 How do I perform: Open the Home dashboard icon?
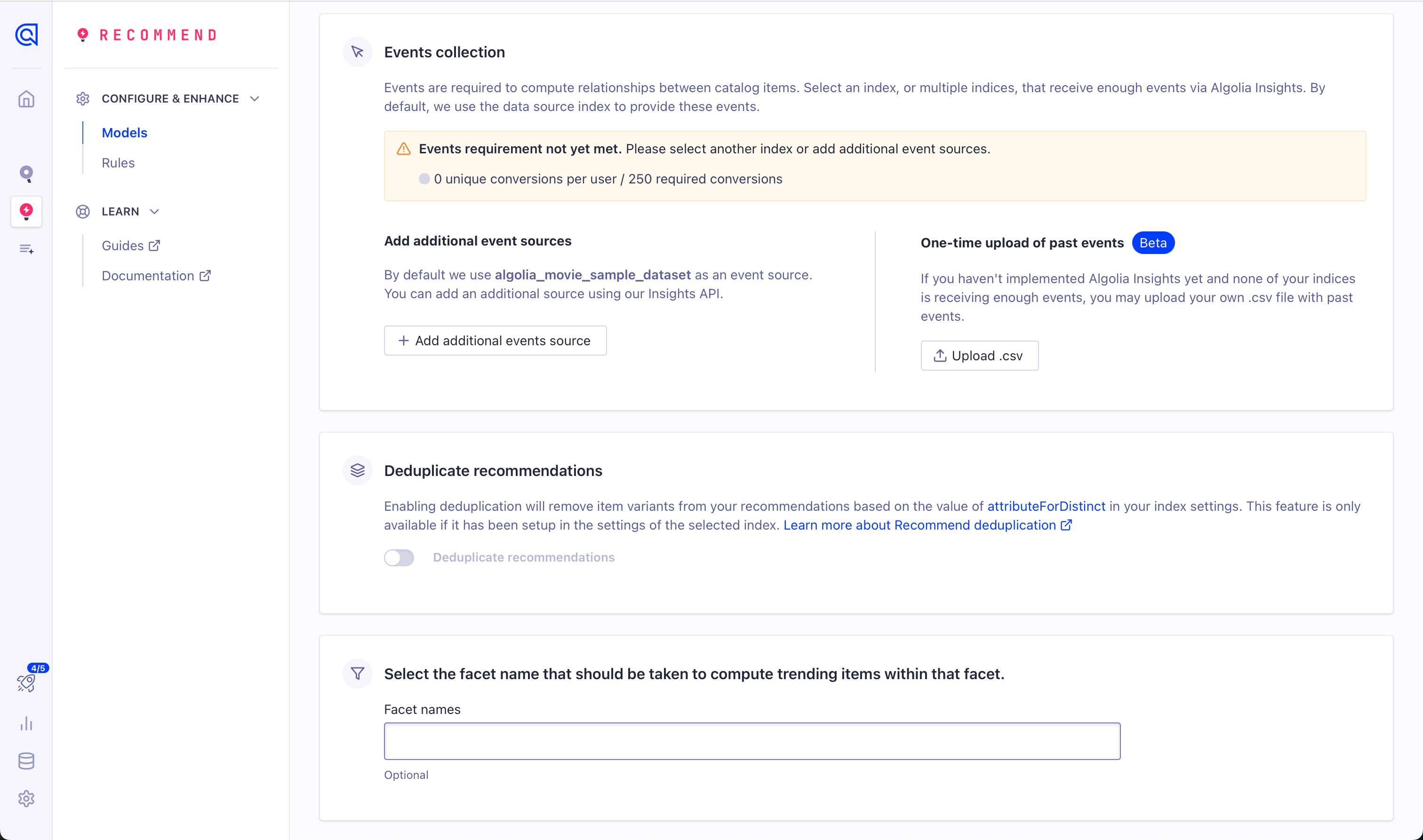[x=26, y=99]
